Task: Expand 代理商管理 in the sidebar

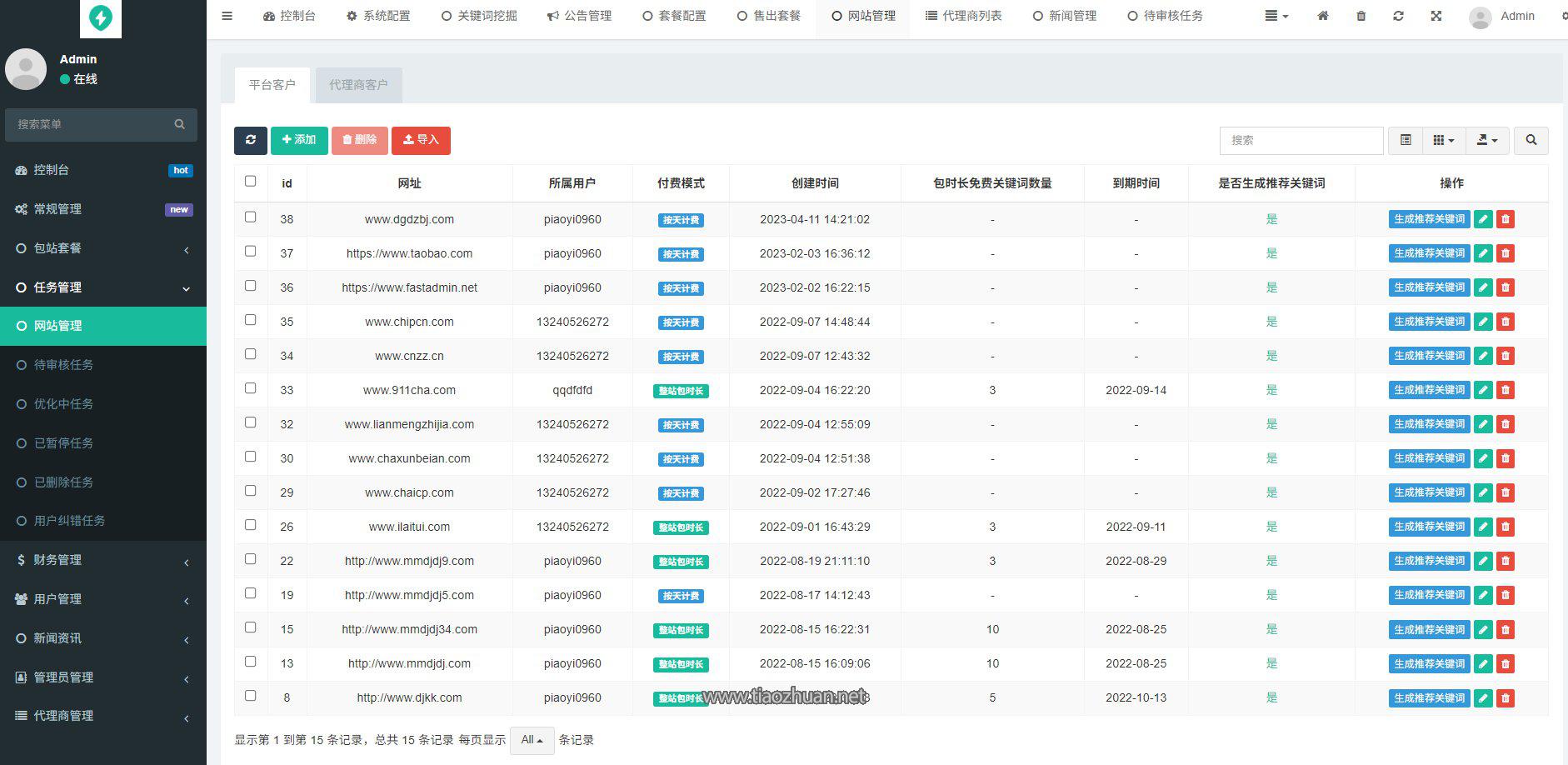Action: [103, 716]
